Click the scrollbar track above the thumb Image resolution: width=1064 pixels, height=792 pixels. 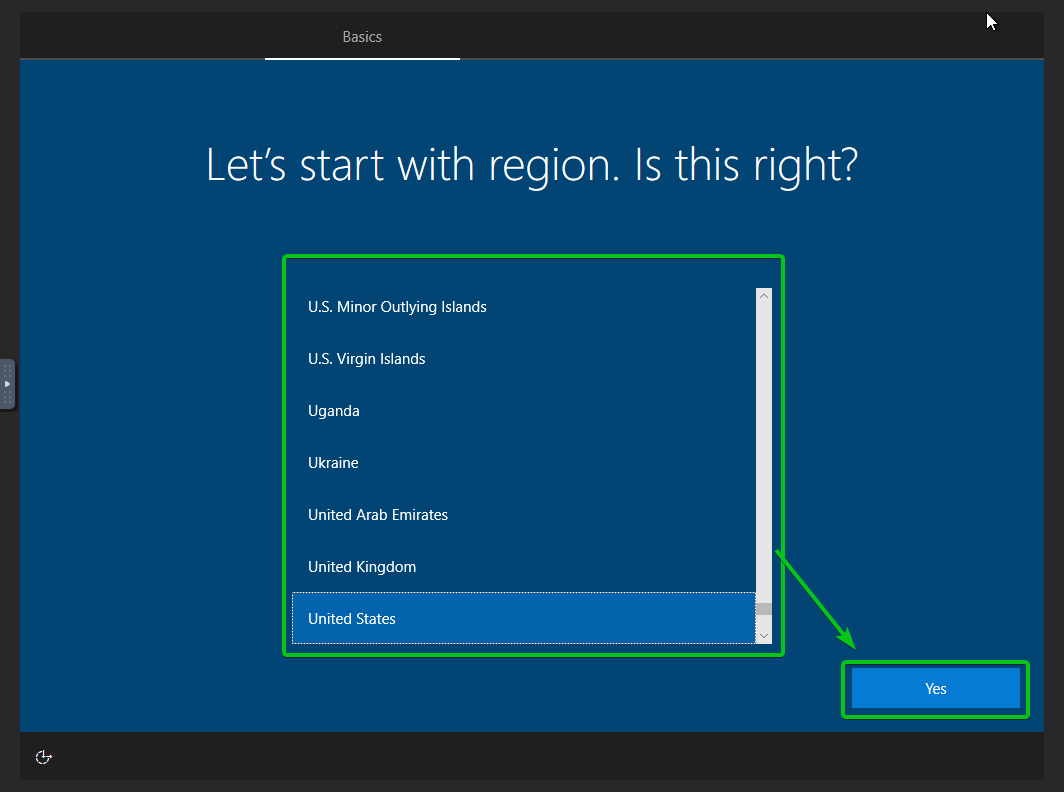point(764,453)
